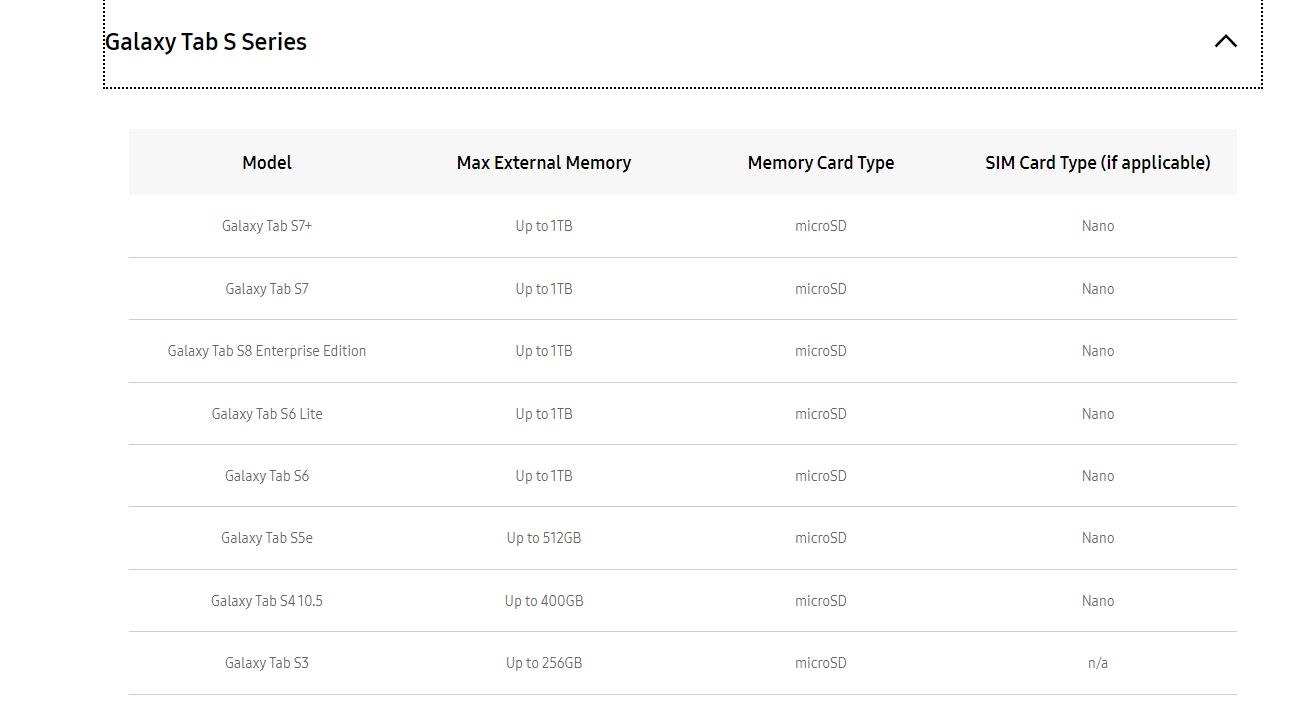Click the Up to 512GB memory value
The width and height of the screenshot is (1302, 706).
point(544,538)
